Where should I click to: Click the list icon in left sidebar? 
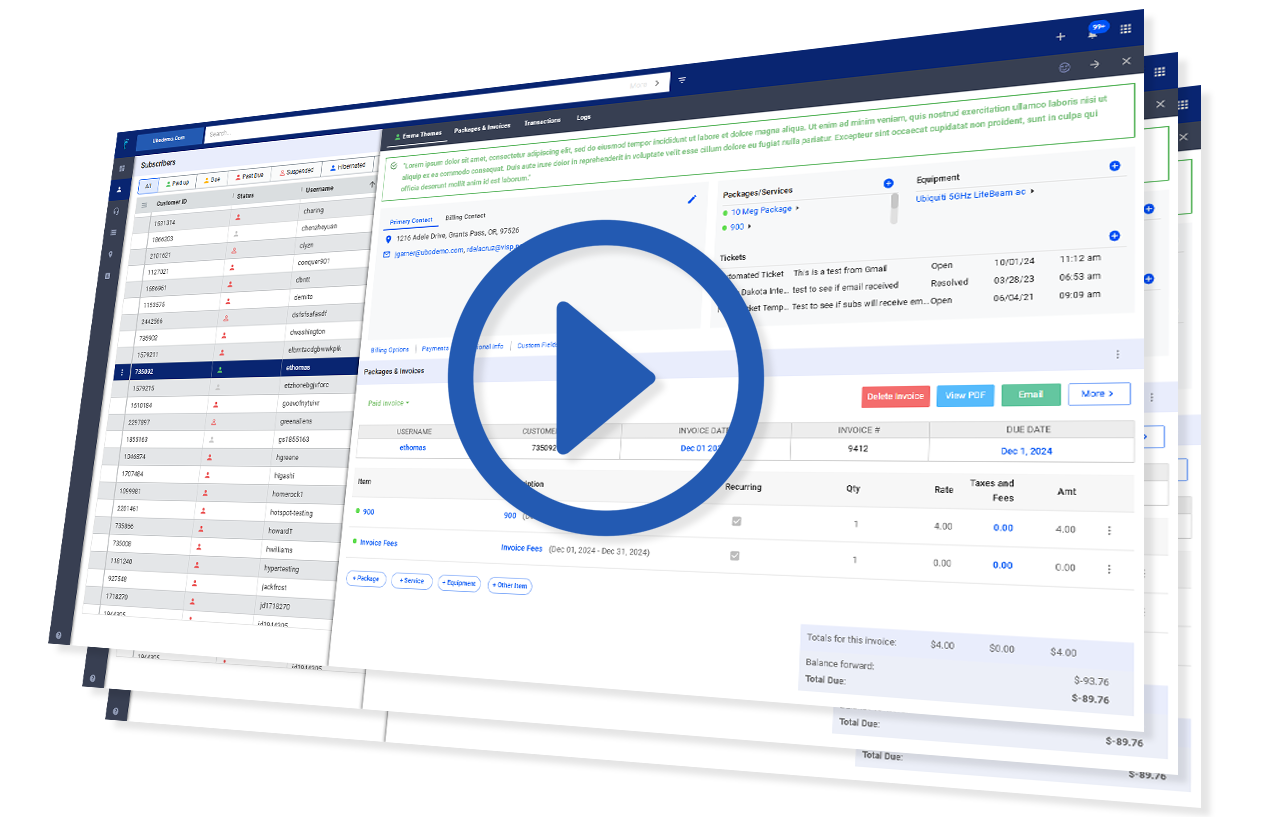(x=114, y=232)
